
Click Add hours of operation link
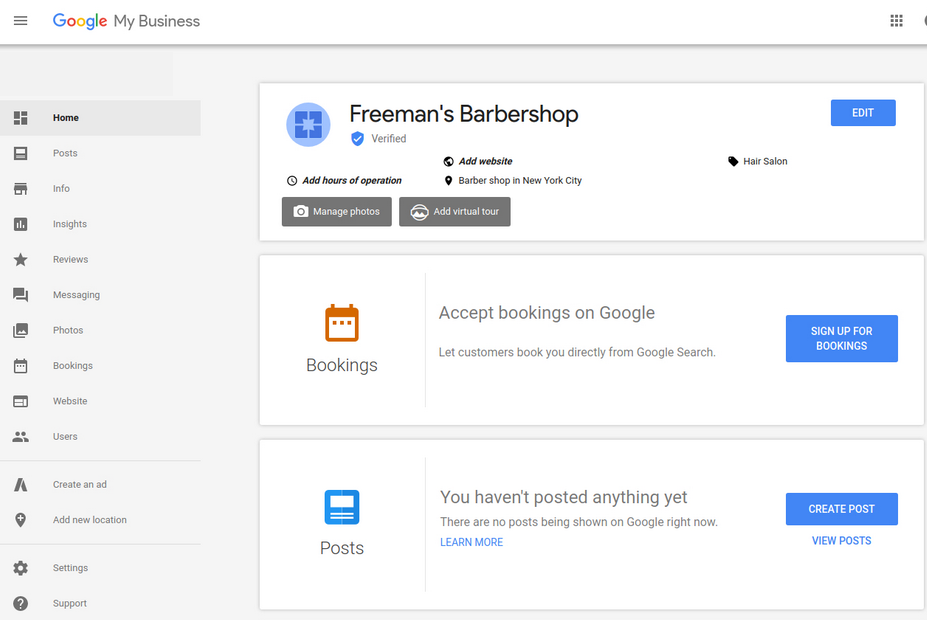tap(352, 181)
